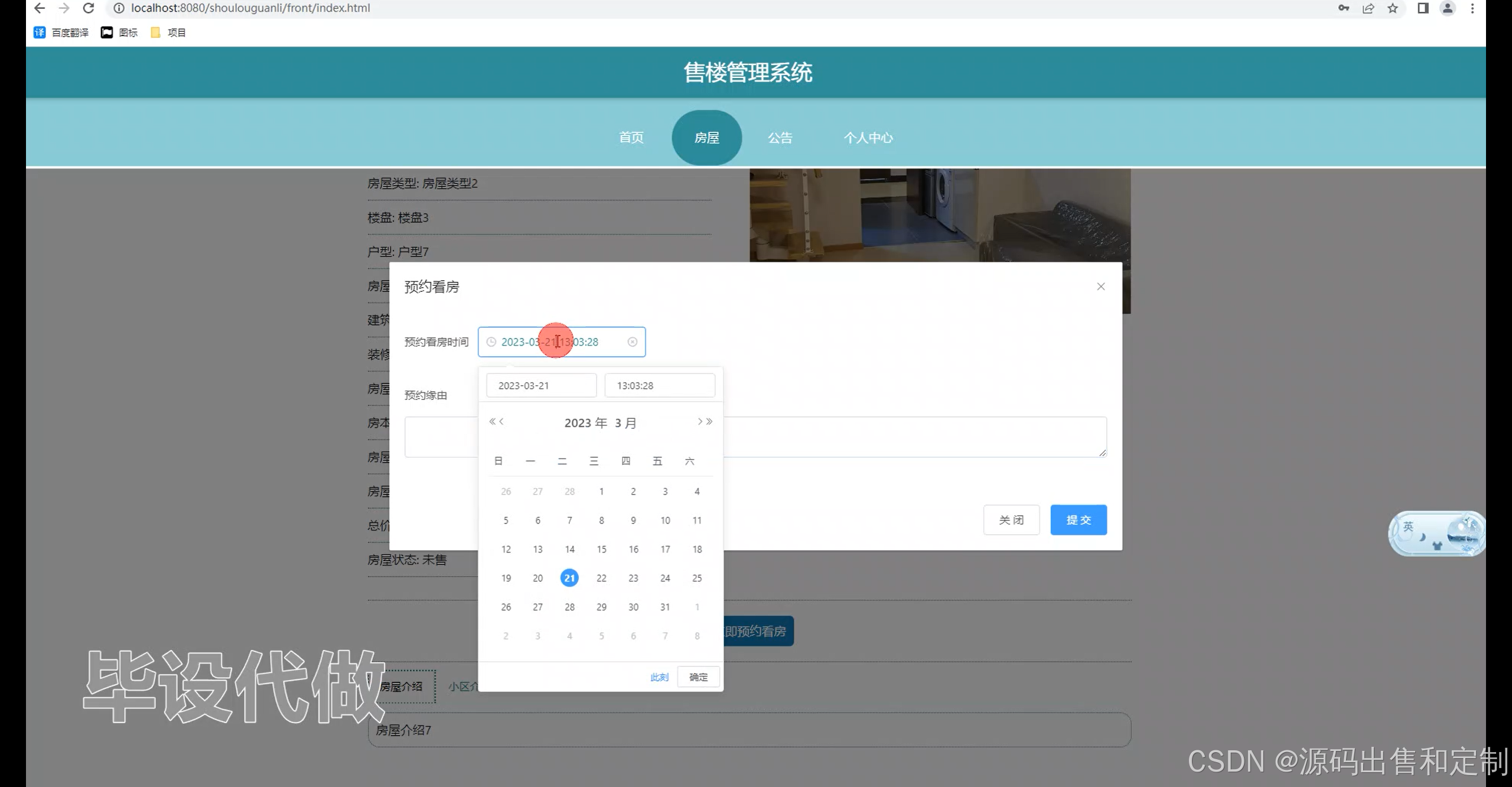Pick day 15 in the calendar
The height and width of the screenshot is (787, 1512).
click(601, 549)
